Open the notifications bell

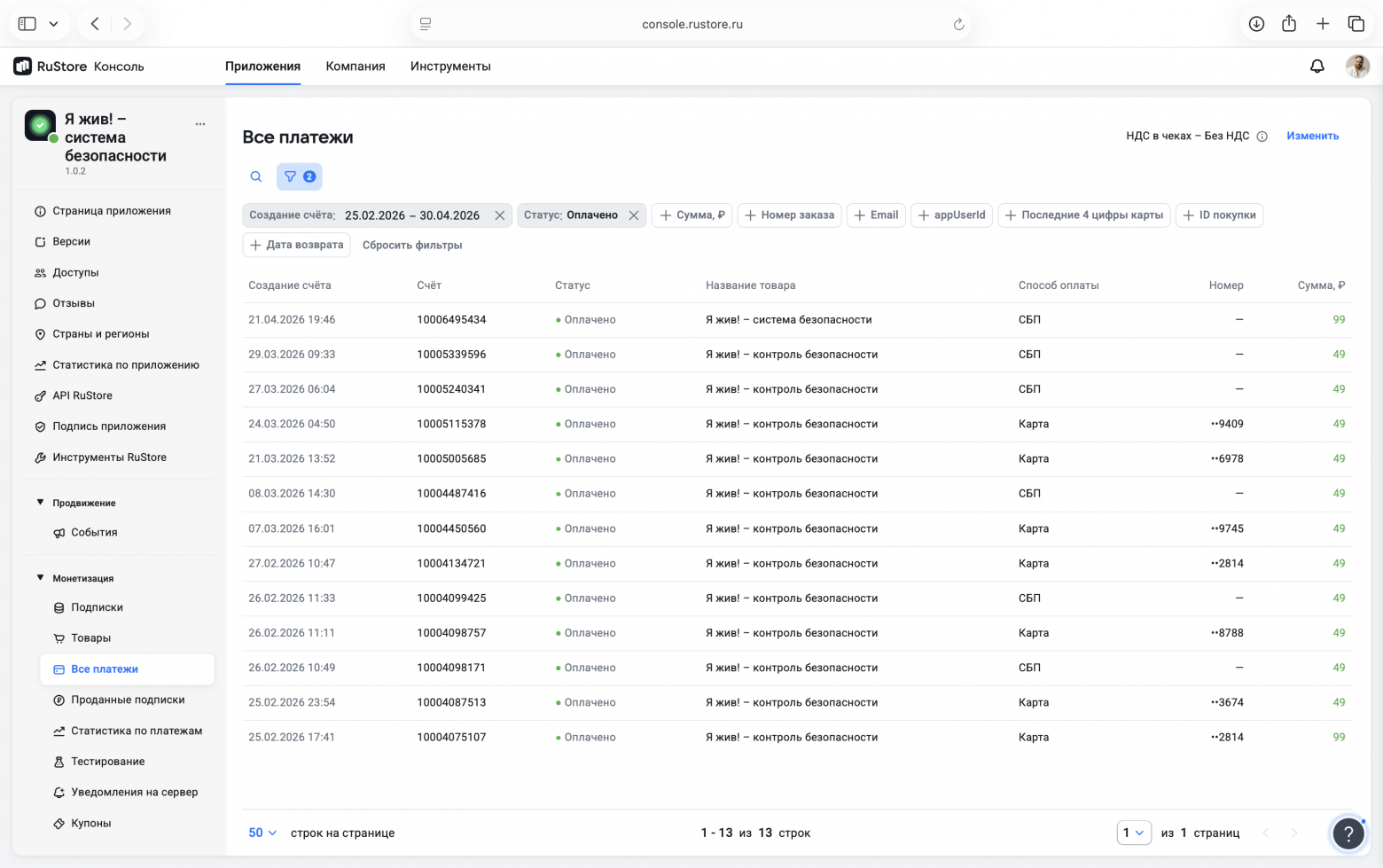pos(1317,66)
